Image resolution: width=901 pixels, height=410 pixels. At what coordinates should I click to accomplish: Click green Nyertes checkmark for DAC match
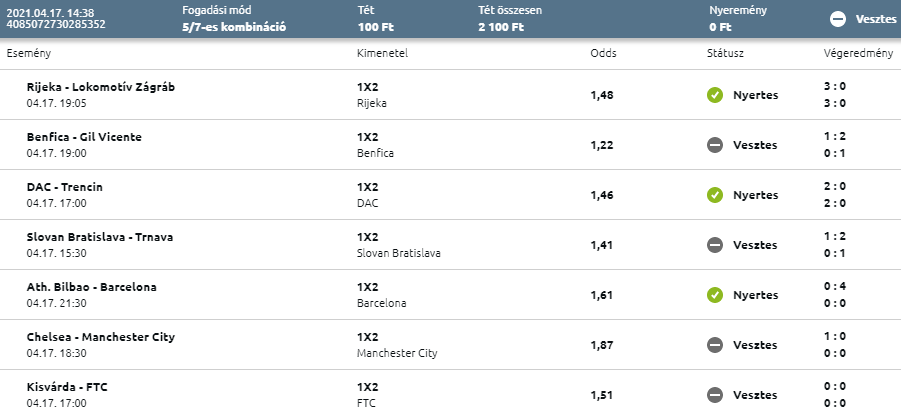[714, 195]
